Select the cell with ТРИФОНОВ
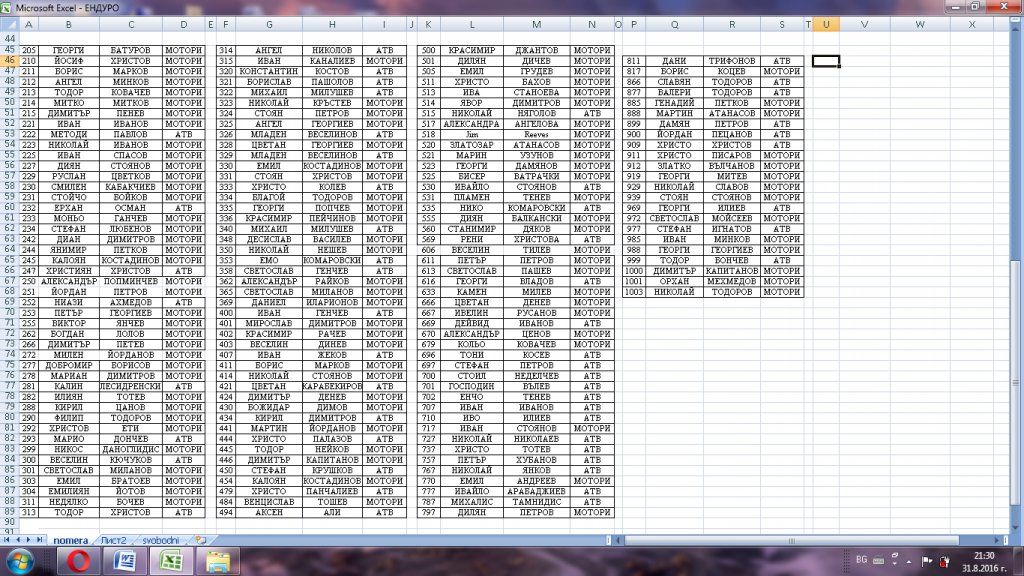The width and height of the screenshot is (1024, 576). pyautogui.click(x=731, y=61)
